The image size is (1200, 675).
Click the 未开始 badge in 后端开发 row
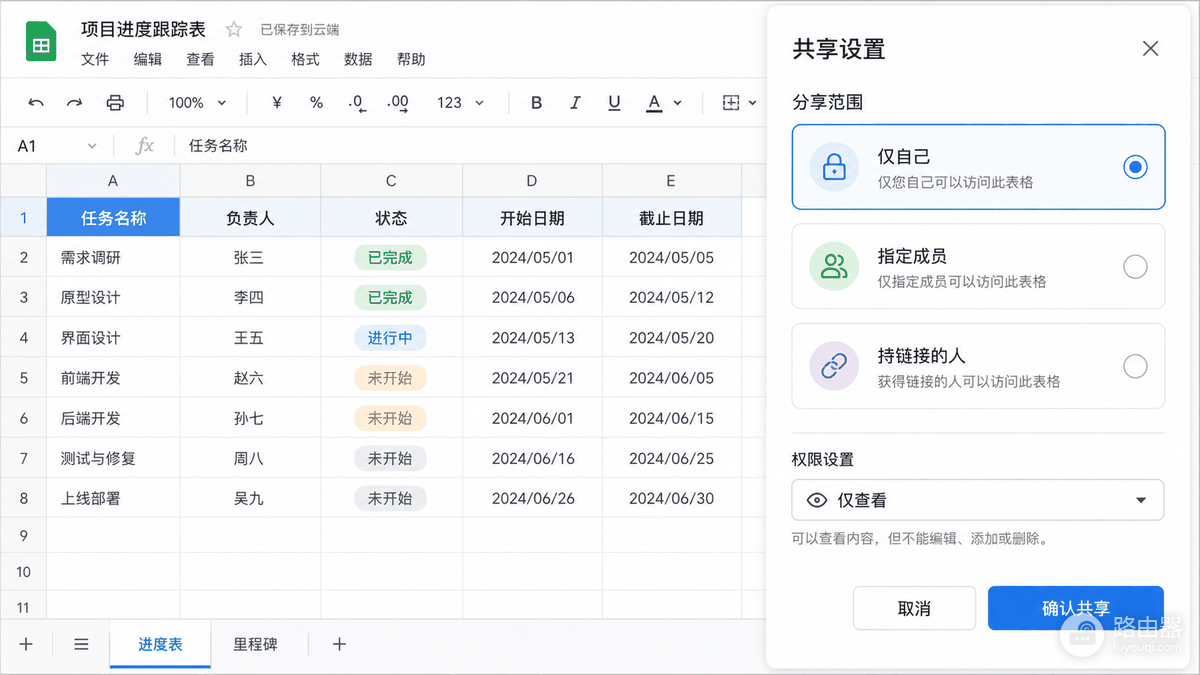(x=390, y=418)
